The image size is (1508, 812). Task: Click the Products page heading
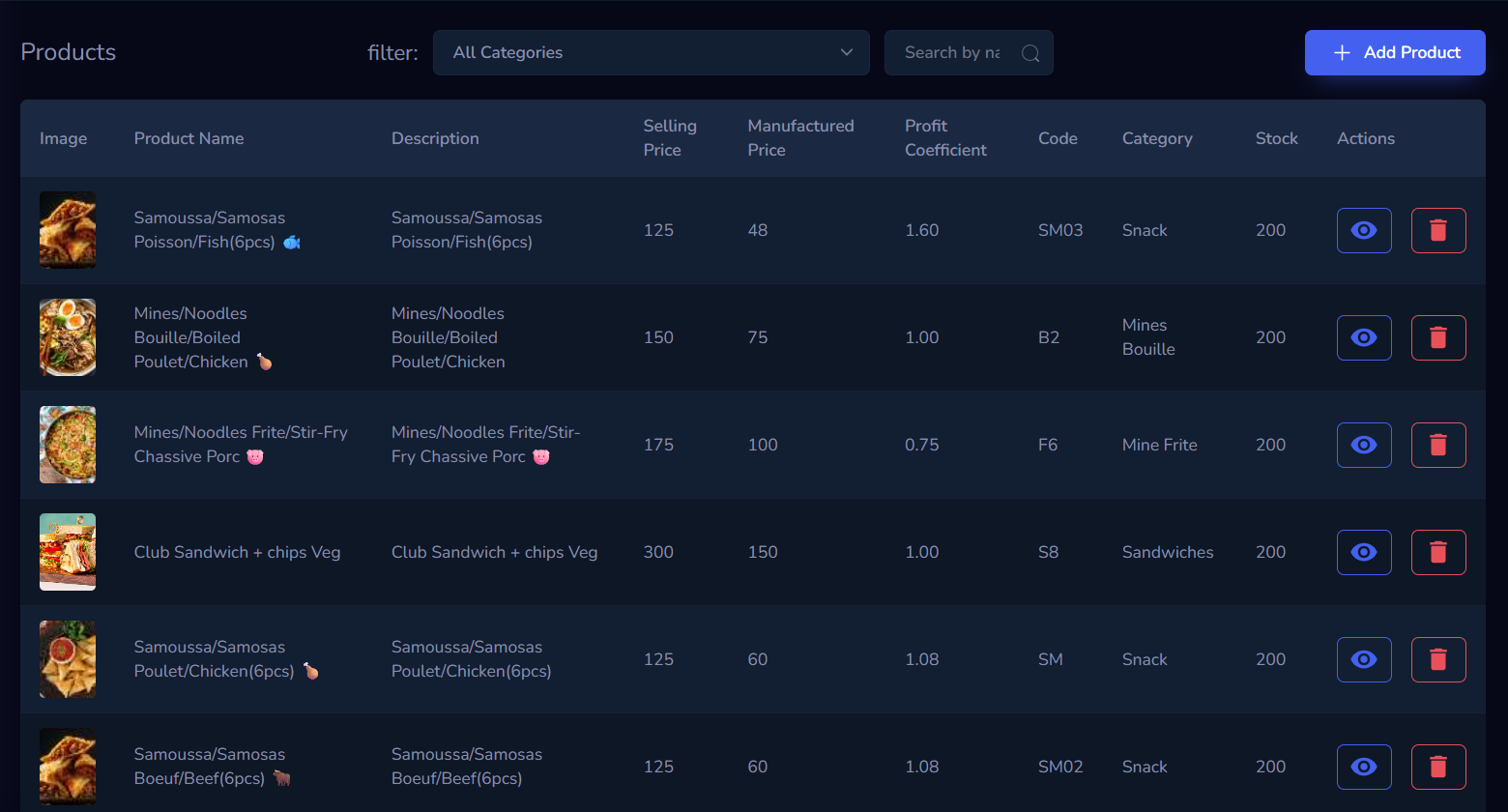68,51
